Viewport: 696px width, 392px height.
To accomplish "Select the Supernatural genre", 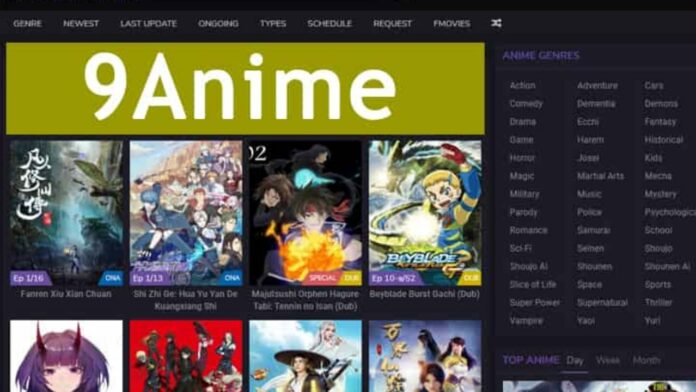I will [602, 303].
